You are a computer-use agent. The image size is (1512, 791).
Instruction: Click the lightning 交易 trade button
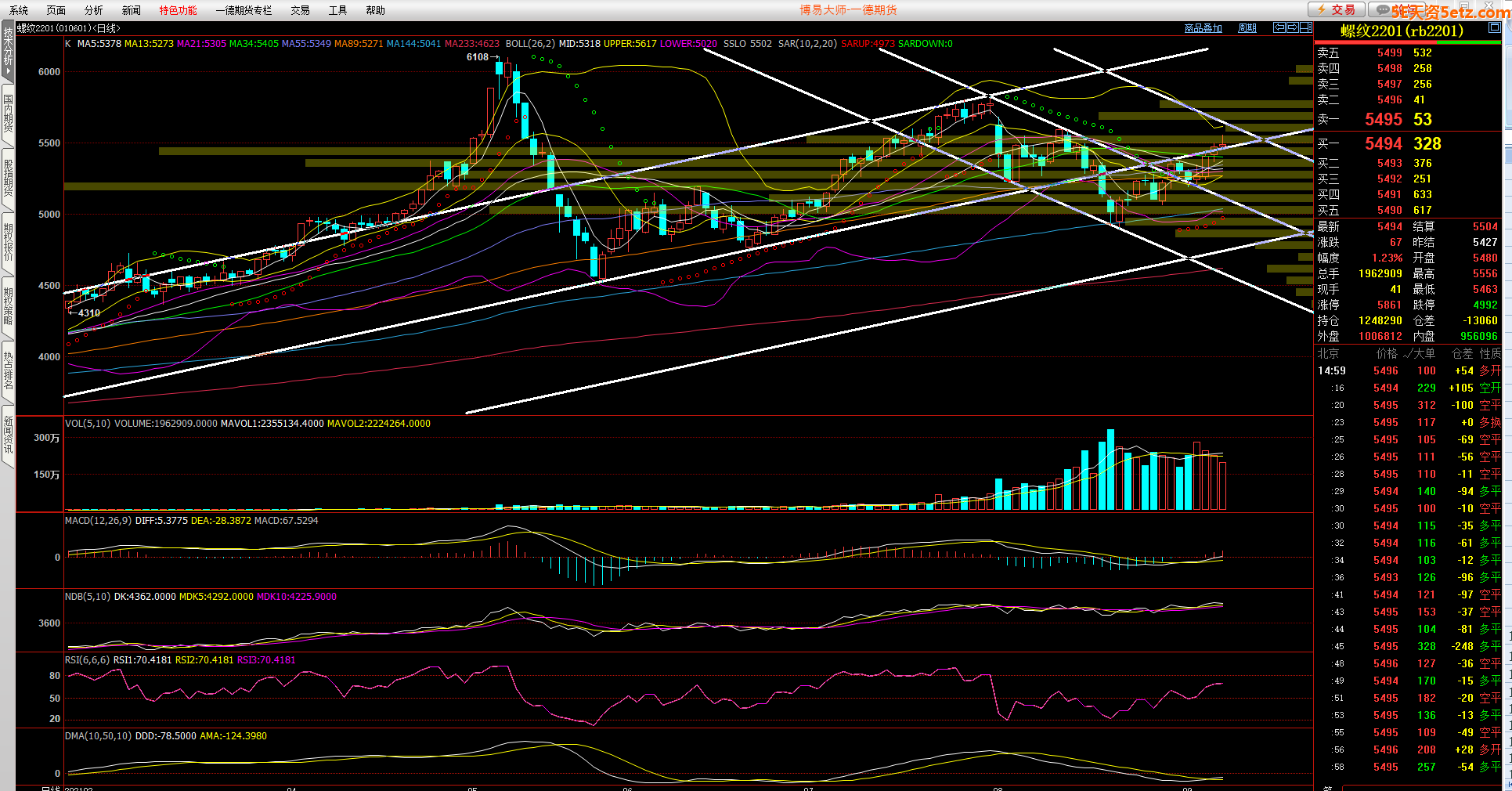point(1337,9)
